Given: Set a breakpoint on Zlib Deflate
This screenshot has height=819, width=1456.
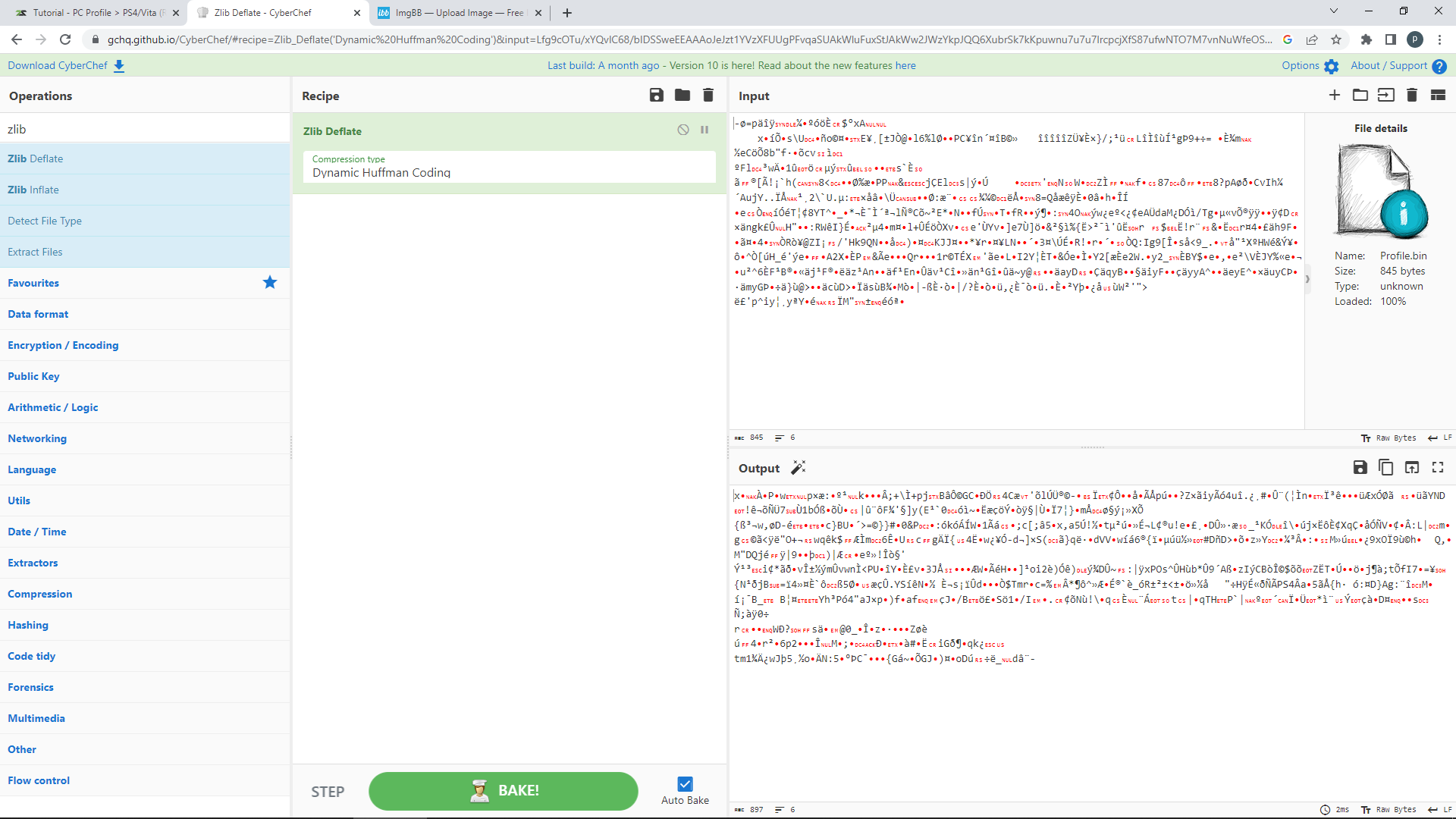Looking at the screenshot, I should coord(704,130).
